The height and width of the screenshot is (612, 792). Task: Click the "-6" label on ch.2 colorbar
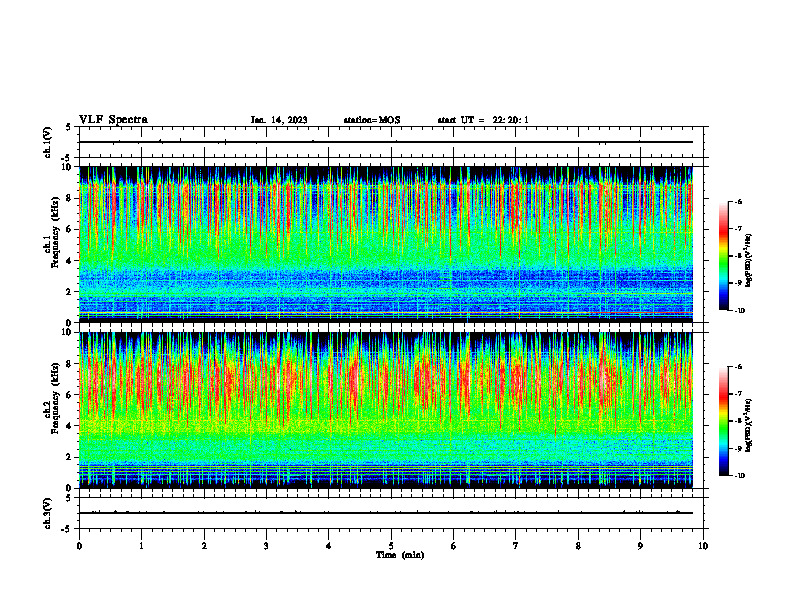click(x=738, y=367)
